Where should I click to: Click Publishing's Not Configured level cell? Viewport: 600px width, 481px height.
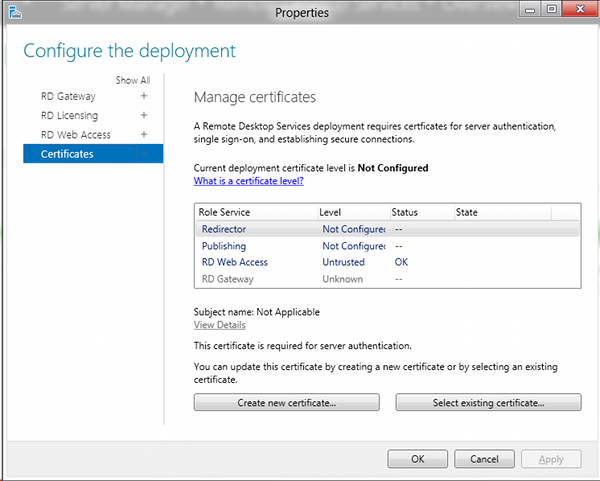(x=354, y=246)
